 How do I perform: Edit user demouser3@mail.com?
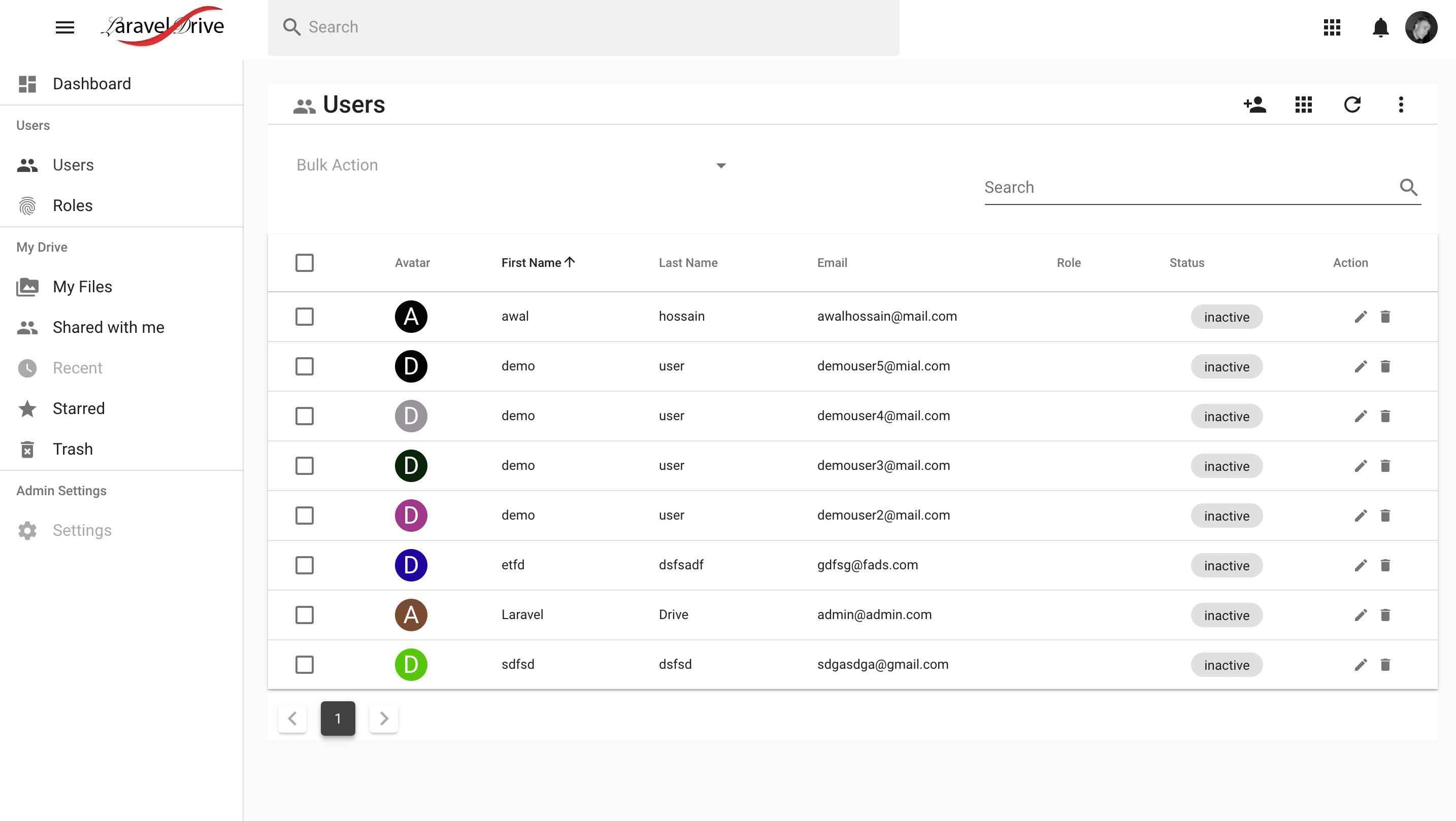tap(1361, 466)
